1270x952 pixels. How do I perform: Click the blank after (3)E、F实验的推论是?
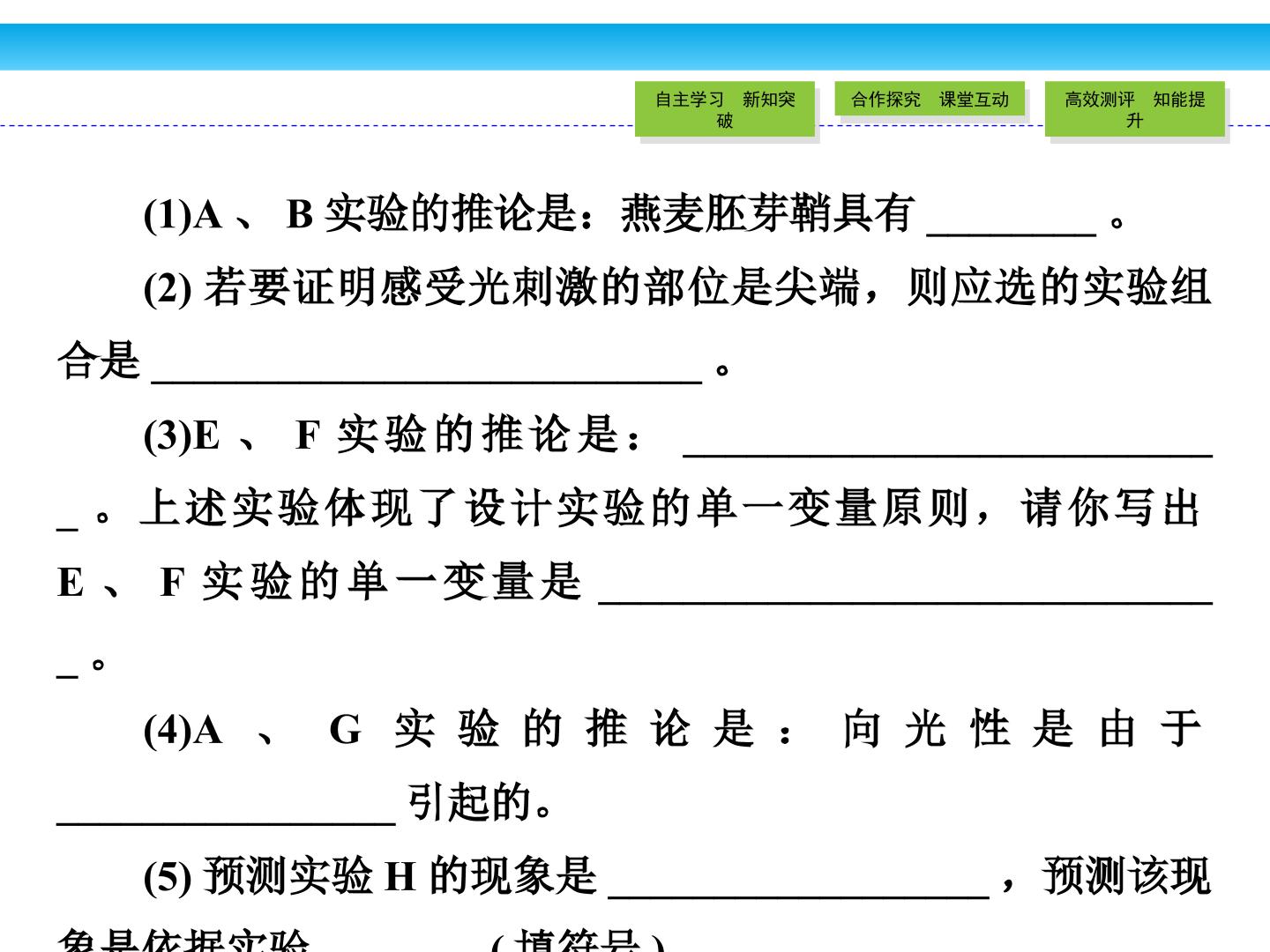coord(948,438)
